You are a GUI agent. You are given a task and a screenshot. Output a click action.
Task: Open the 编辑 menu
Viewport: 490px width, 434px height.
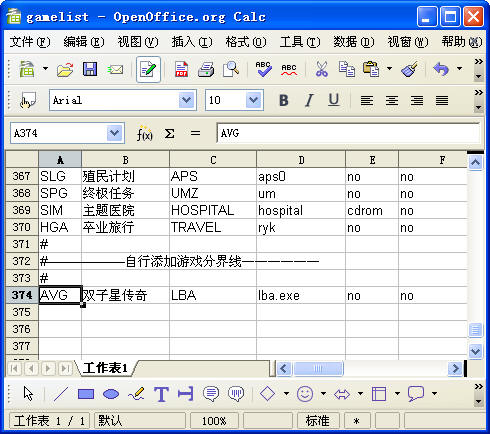84,42
